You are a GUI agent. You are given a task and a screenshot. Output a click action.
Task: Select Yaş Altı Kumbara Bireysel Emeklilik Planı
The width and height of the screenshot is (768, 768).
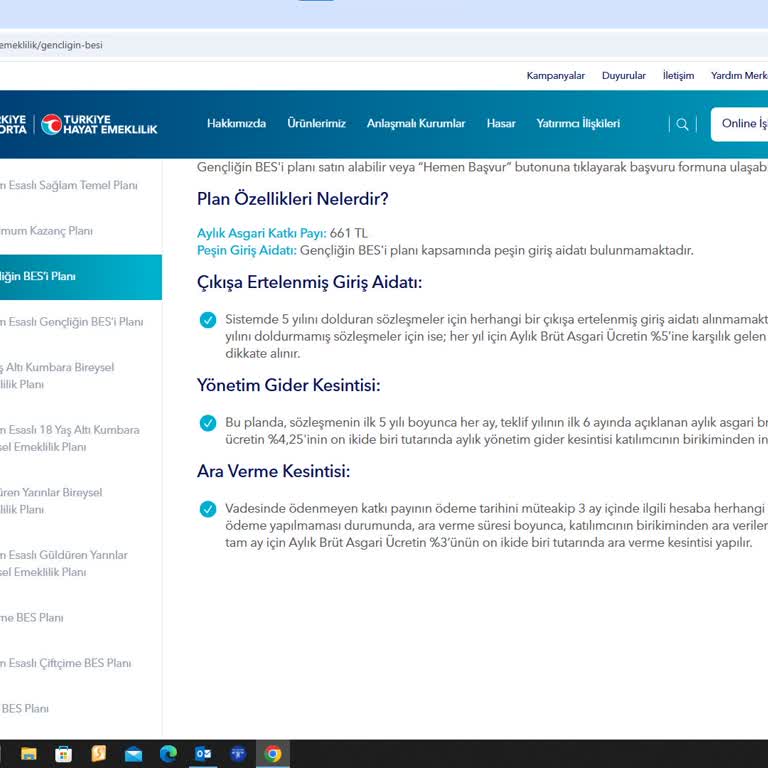[57, 376]
